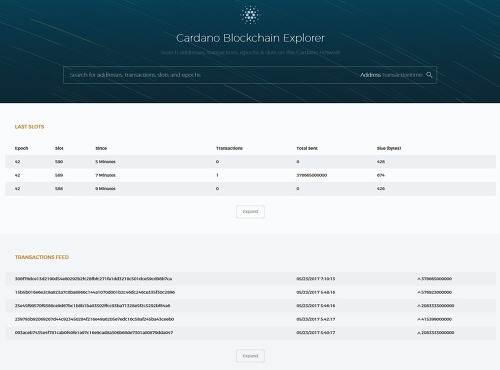Open the transaction hash timestamped 5:42:17

(94, 319)
